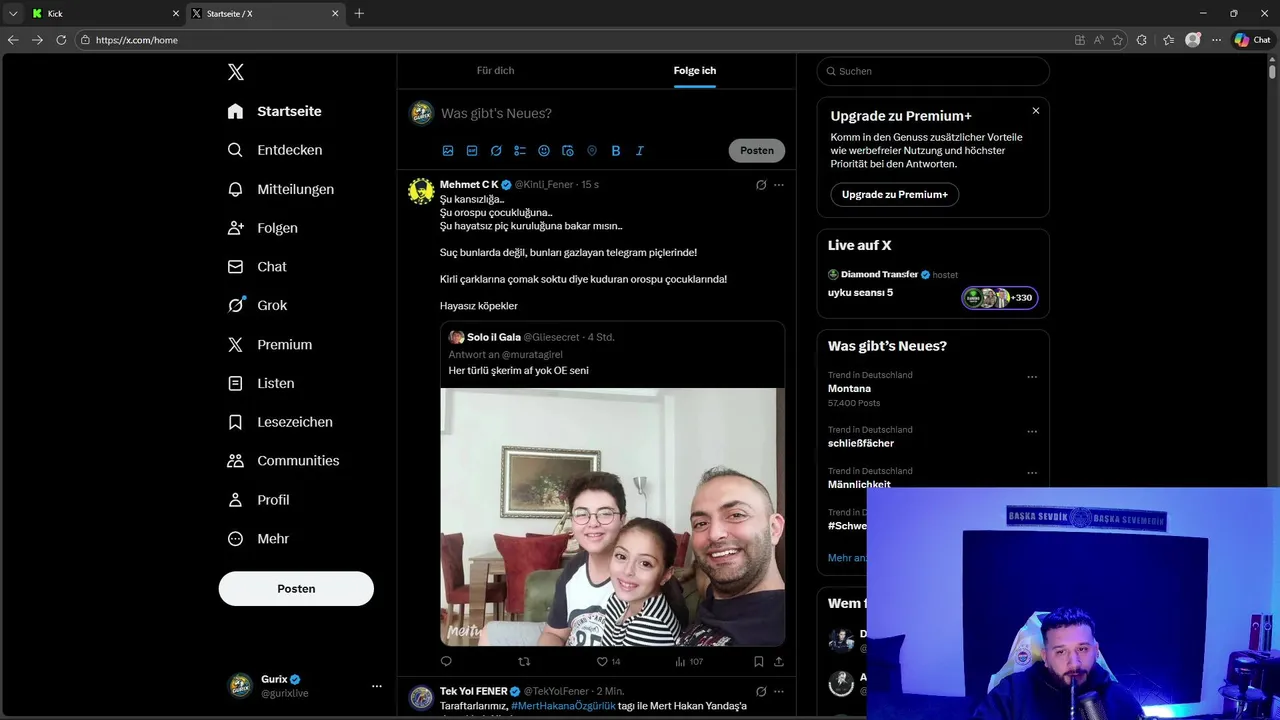This screenshot has height=720, width=1280.
Task: Open Copilot Chat in browser toolbar
Action: 1253,40
